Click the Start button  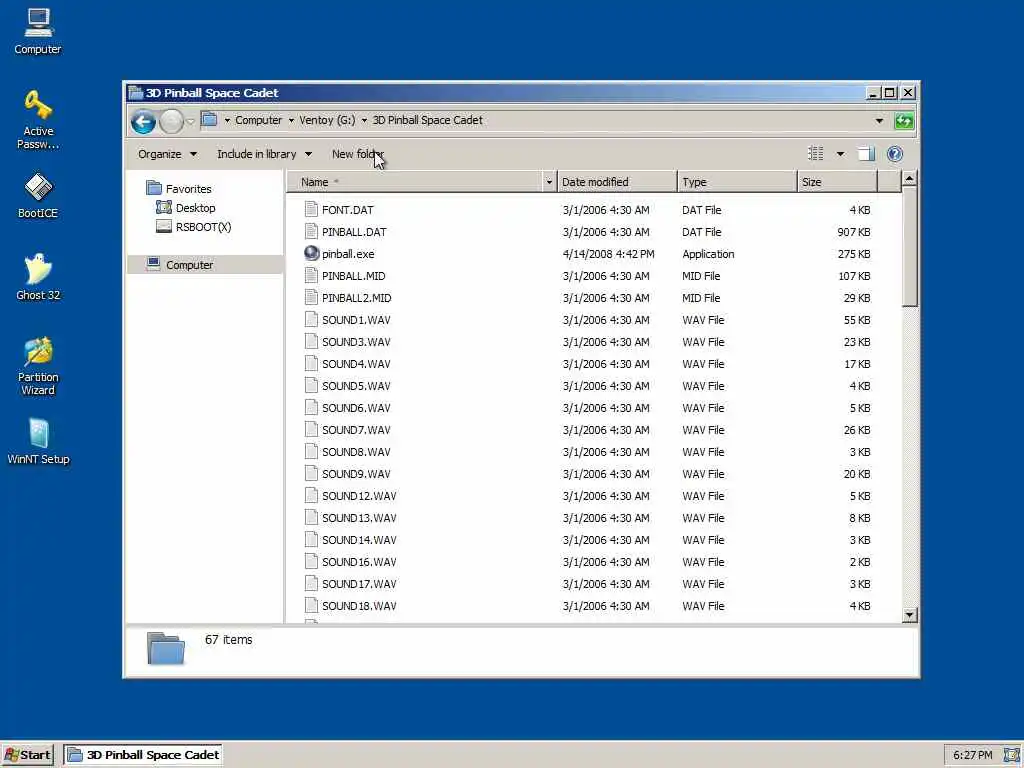[27, 755]
